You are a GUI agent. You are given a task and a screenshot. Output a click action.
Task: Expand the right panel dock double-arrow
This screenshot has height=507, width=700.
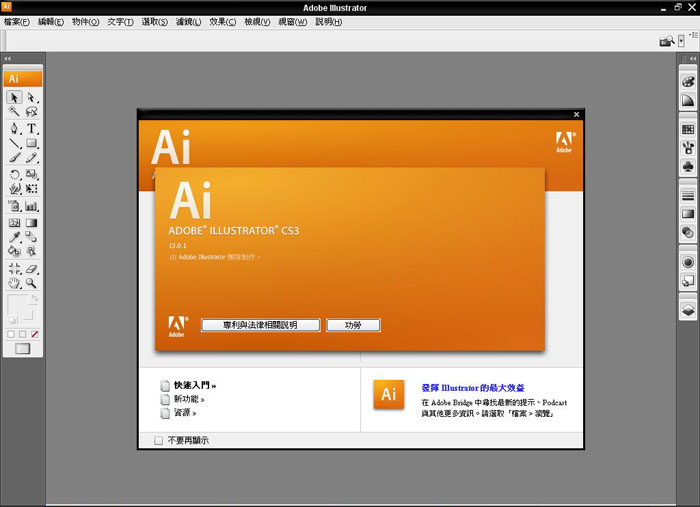coord(692,58)
